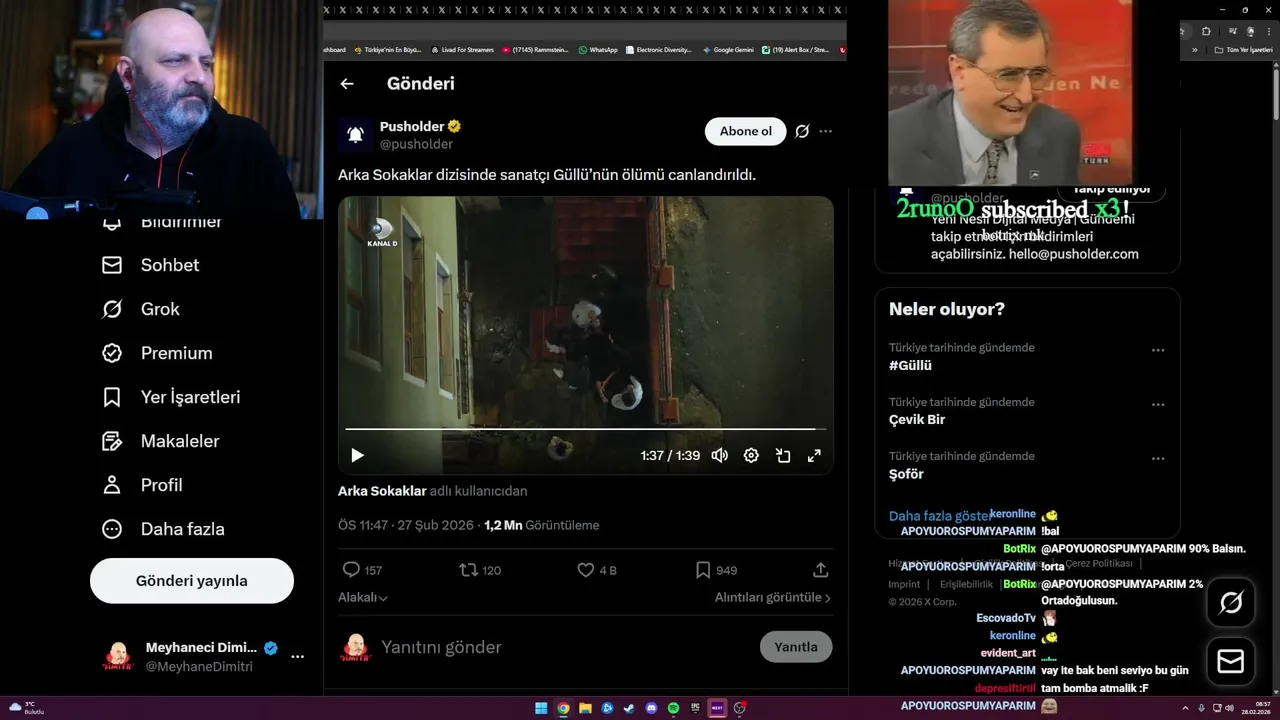Viewport: 1280px width, 720px height.
Task: Share the post via the share icon
Action: [821, 570]
